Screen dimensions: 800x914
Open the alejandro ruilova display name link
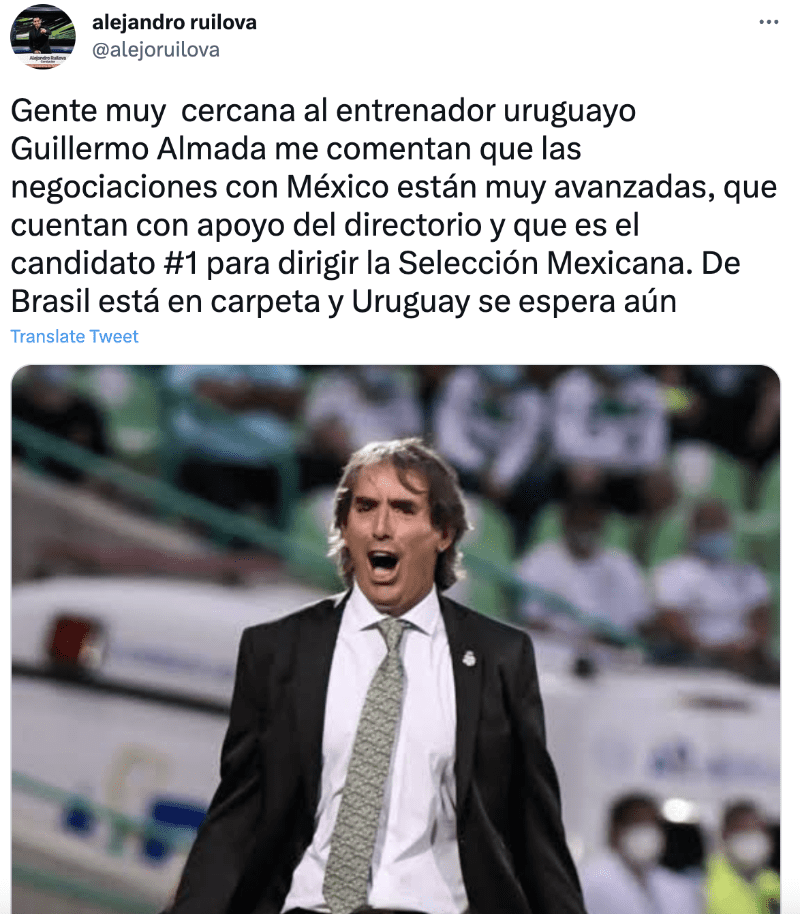coord(174,23)
